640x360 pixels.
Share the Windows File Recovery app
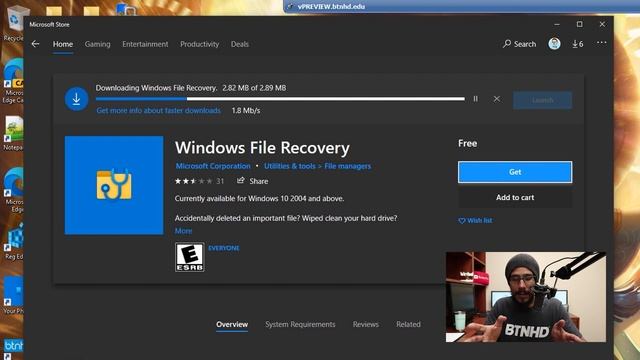253,181
